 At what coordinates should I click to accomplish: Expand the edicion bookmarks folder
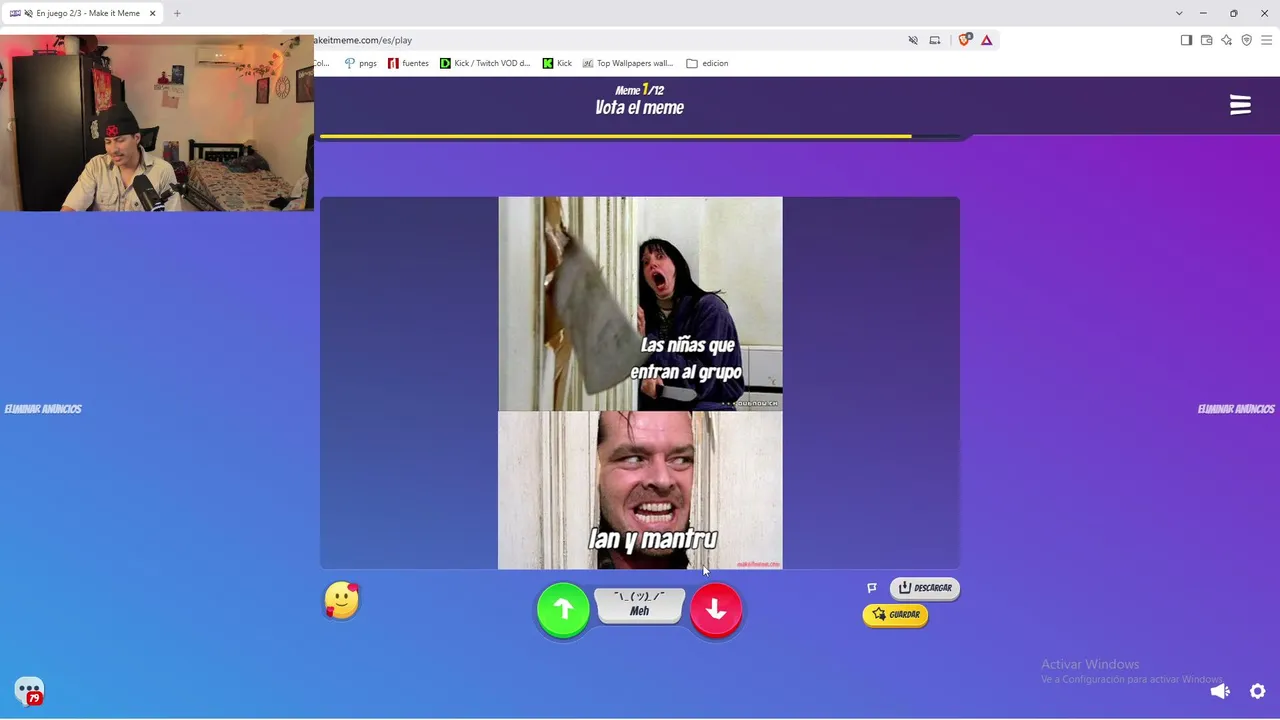click(707, 63)
